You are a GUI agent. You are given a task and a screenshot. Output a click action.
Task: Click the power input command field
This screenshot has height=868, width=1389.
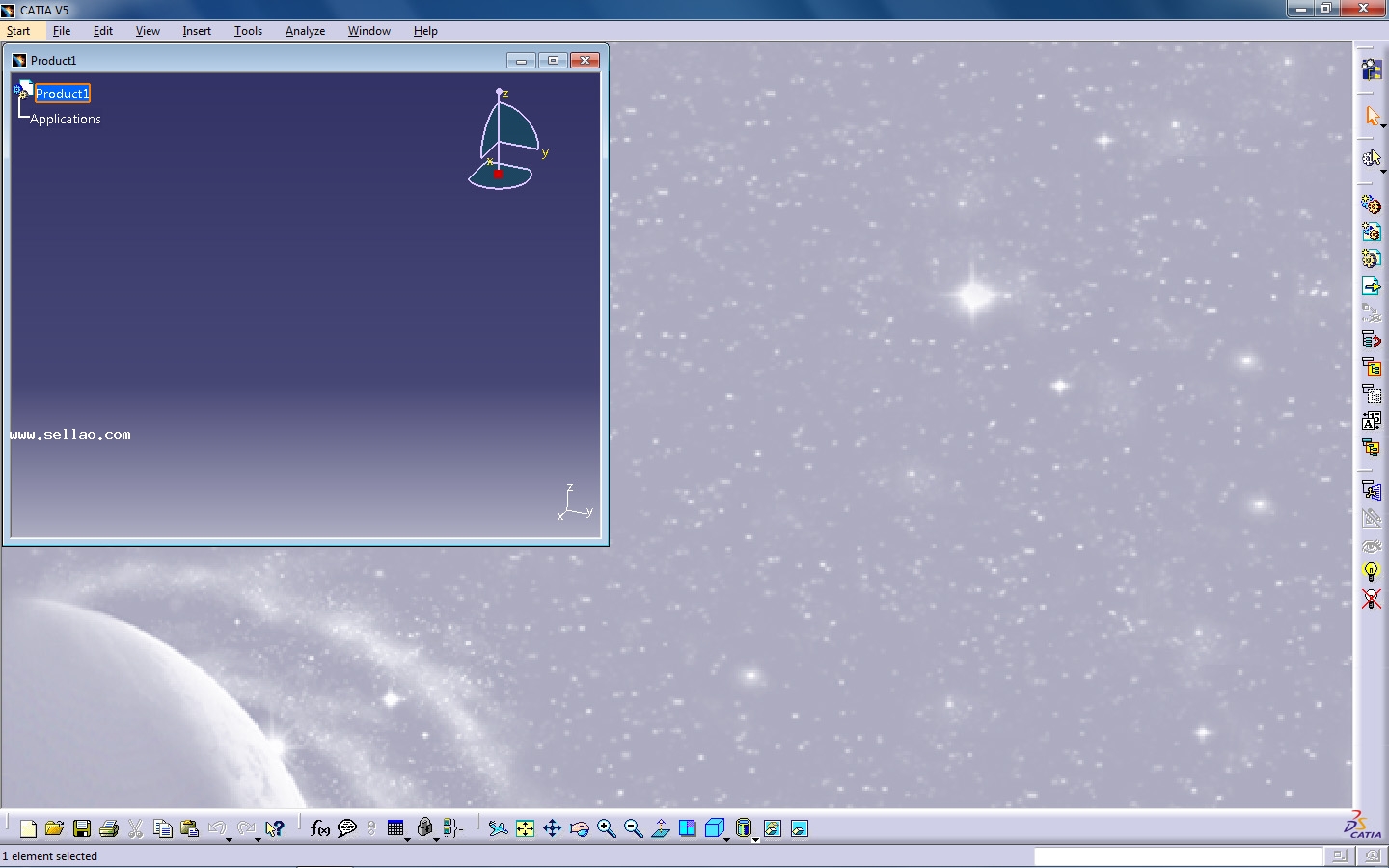pyautogui.click(x=1177, y=856)
